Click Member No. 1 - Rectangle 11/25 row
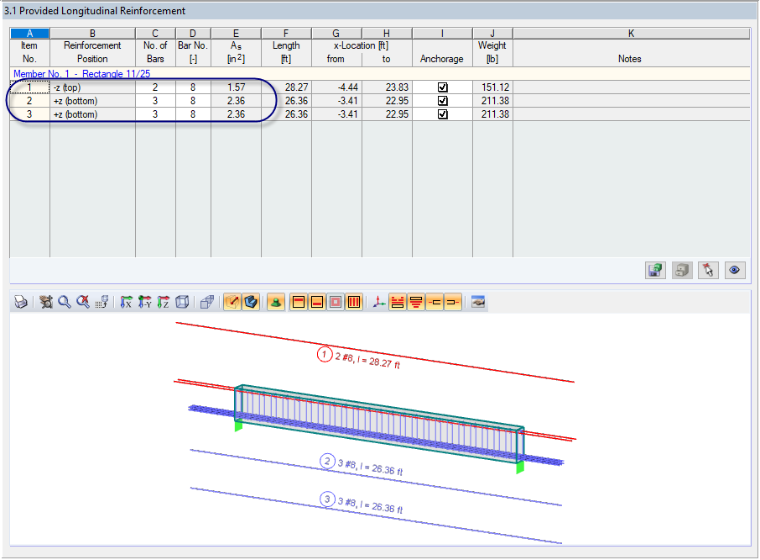The width and height of the screenshot is (760, 560). [x=380, y=74]
